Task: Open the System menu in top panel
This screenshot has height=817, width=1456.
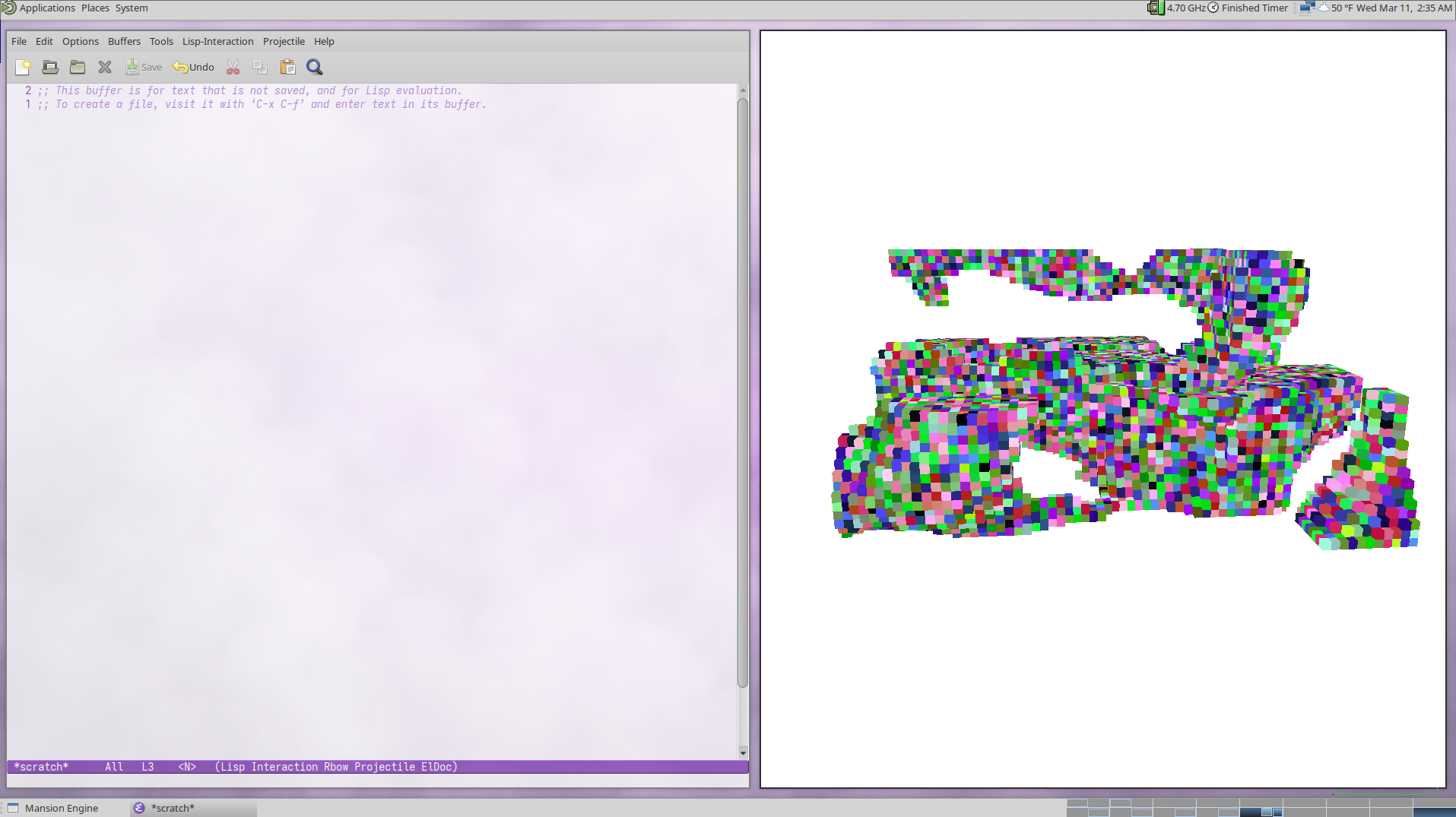Action: (x=132, y=8)
